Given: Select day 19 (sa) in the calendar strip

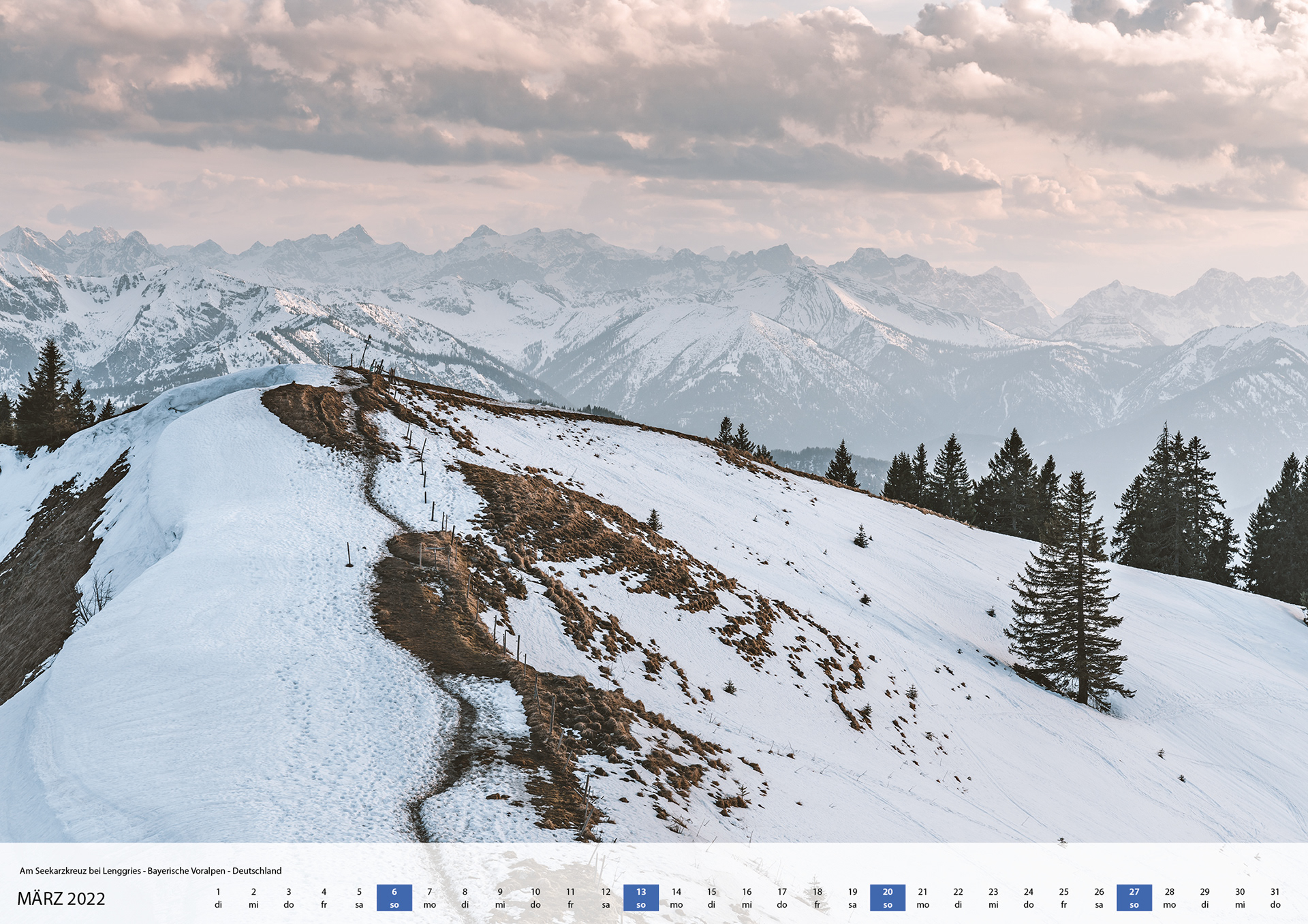Looking at the screenshot, I should [x=852, y=898].
